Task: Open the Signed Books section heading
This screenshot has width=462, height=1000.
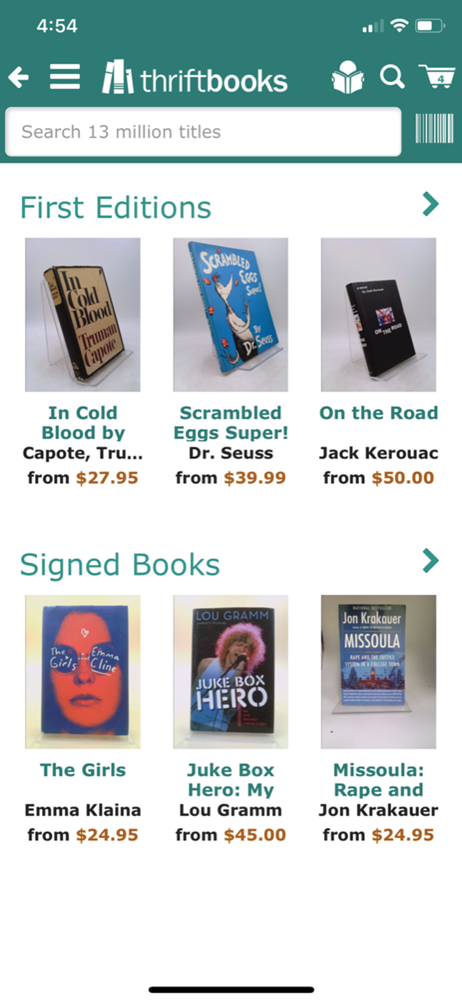Action: pyautogui.click(x=120, y=564)
